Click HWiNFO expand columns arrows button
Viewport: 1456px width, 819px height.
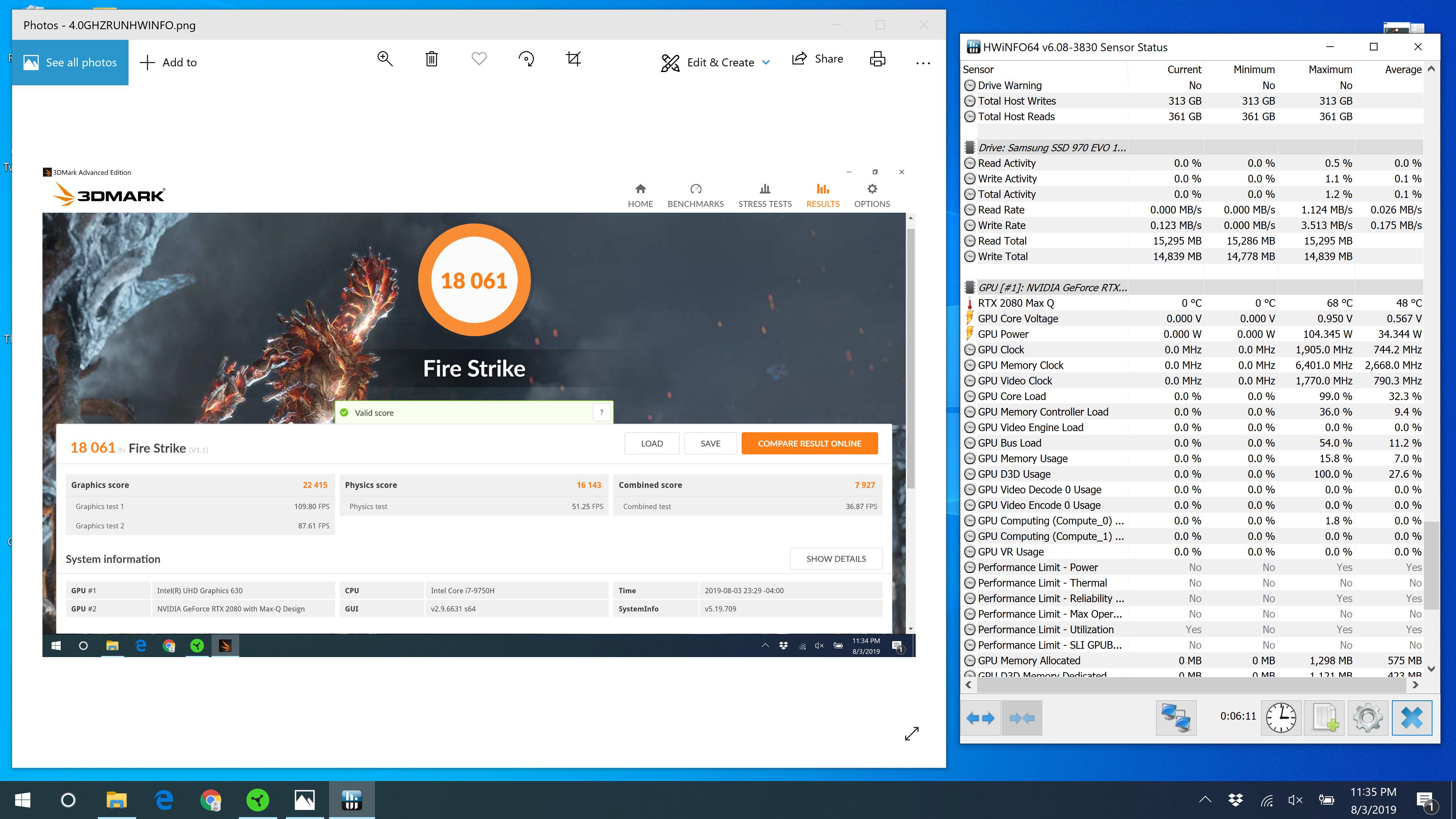pyautogui.click(x=980, y=718)
